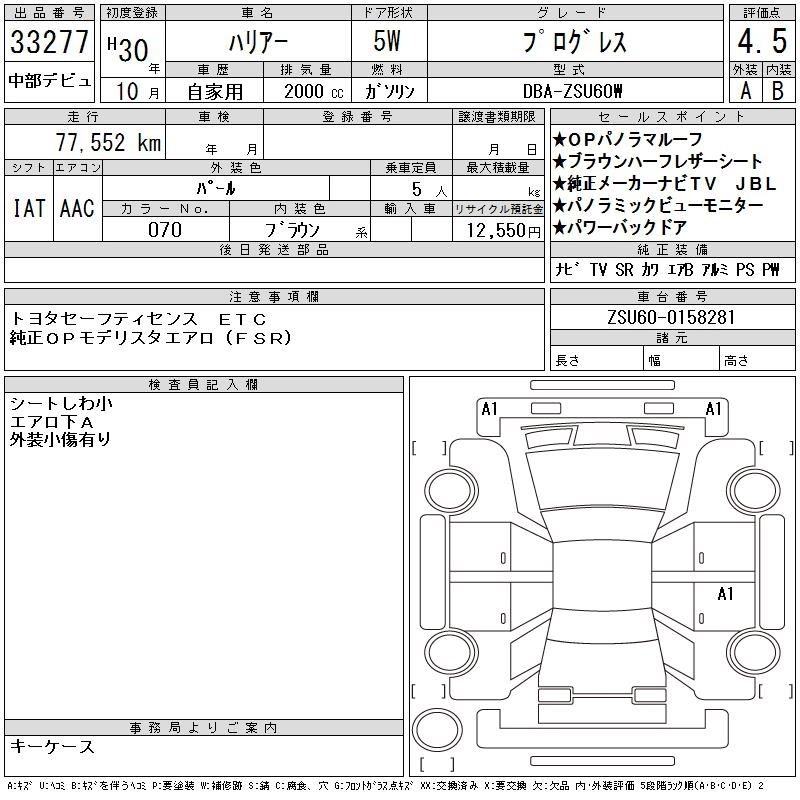Click the grade プログレス
This screenshot has width=800, height=800.
(x=575, y=42)
